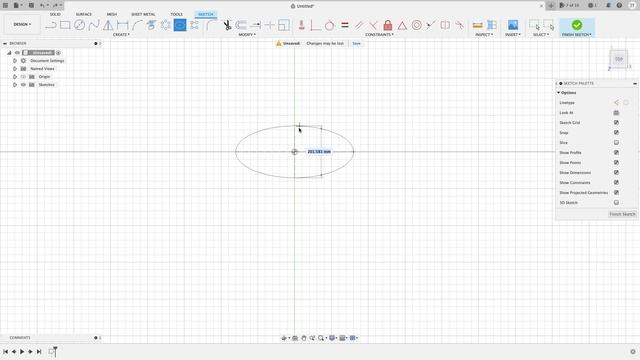Select the Trim scissors tool
The height and width of the screenshot is (360, 640).
227,25
